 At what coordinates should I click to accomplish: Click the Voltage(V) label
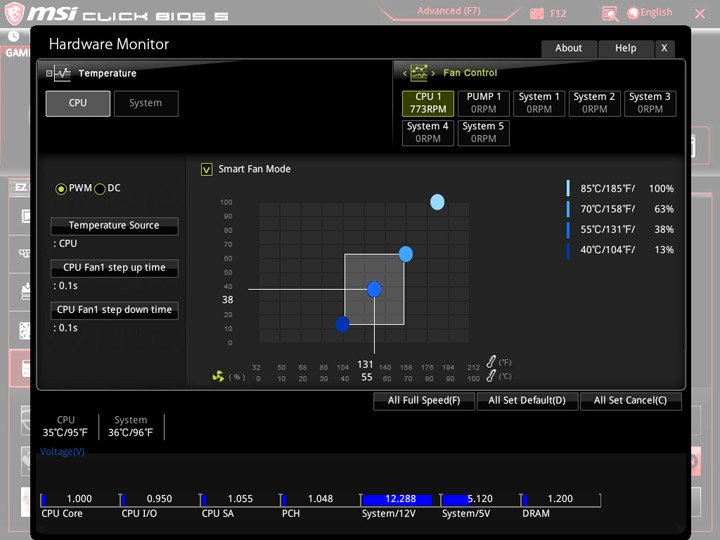[x=62, y=452]
